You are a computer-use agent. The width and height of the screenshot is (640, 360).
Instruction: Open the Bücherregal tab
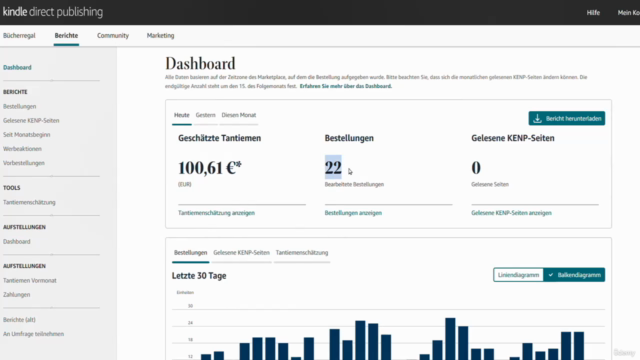tap(19, 36)
